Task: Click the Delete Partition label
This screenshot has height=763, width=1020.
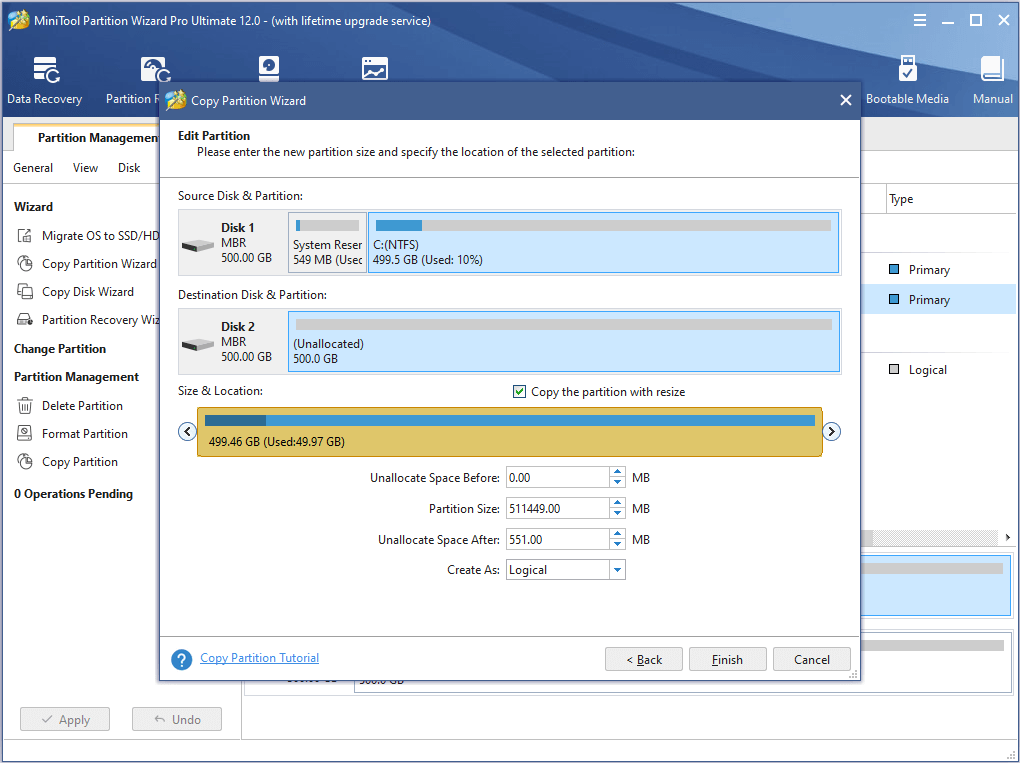Action: pos(83,406)
